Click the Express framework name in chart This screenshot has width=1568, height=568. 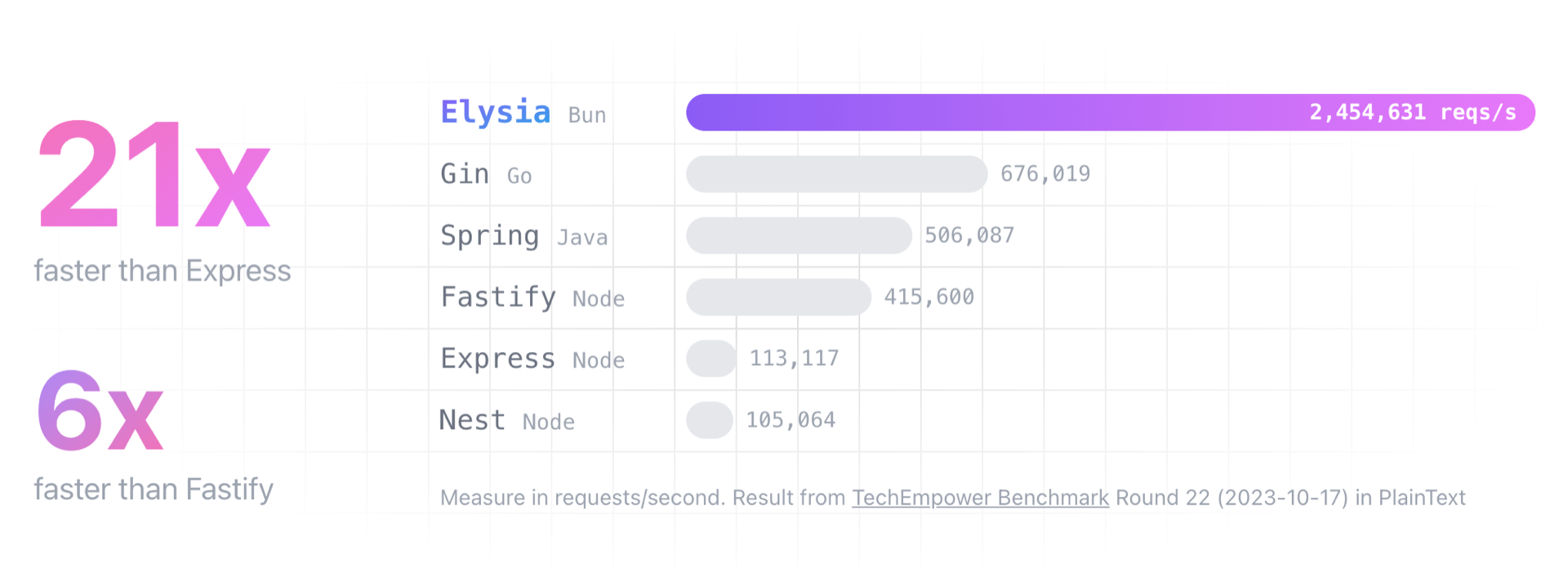tap(497, 359)
